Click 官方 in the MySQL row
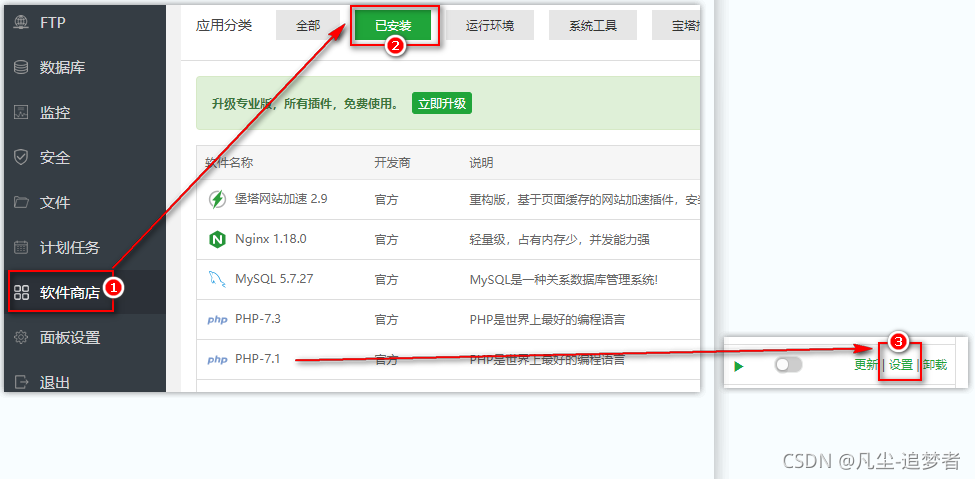This screenshot has height=479, width=975. (x=386, y=279)
